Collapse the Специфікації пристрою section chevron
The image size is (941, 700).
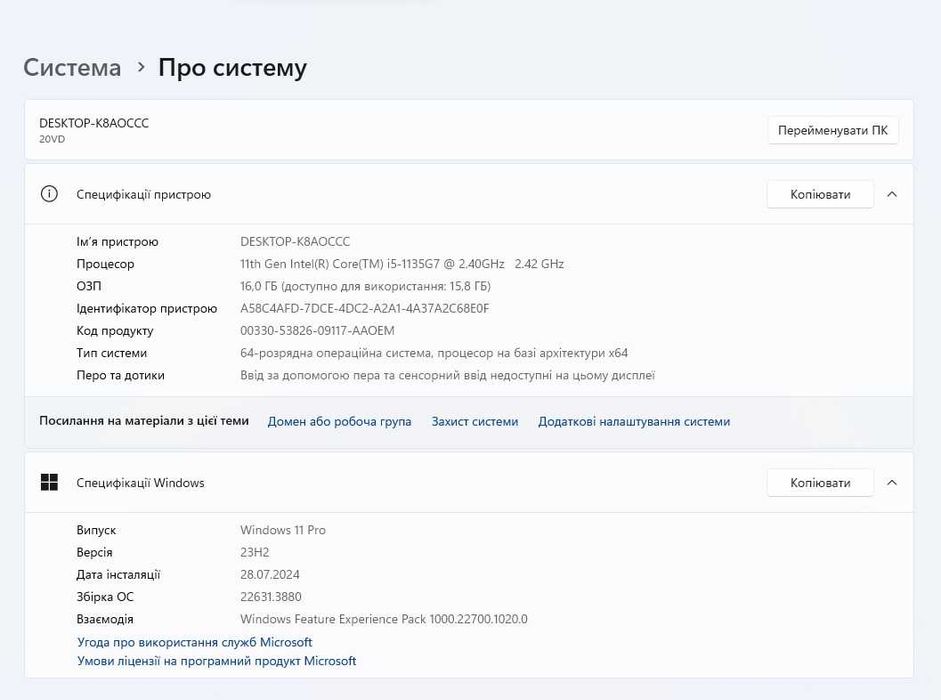(x=892, y=194)
